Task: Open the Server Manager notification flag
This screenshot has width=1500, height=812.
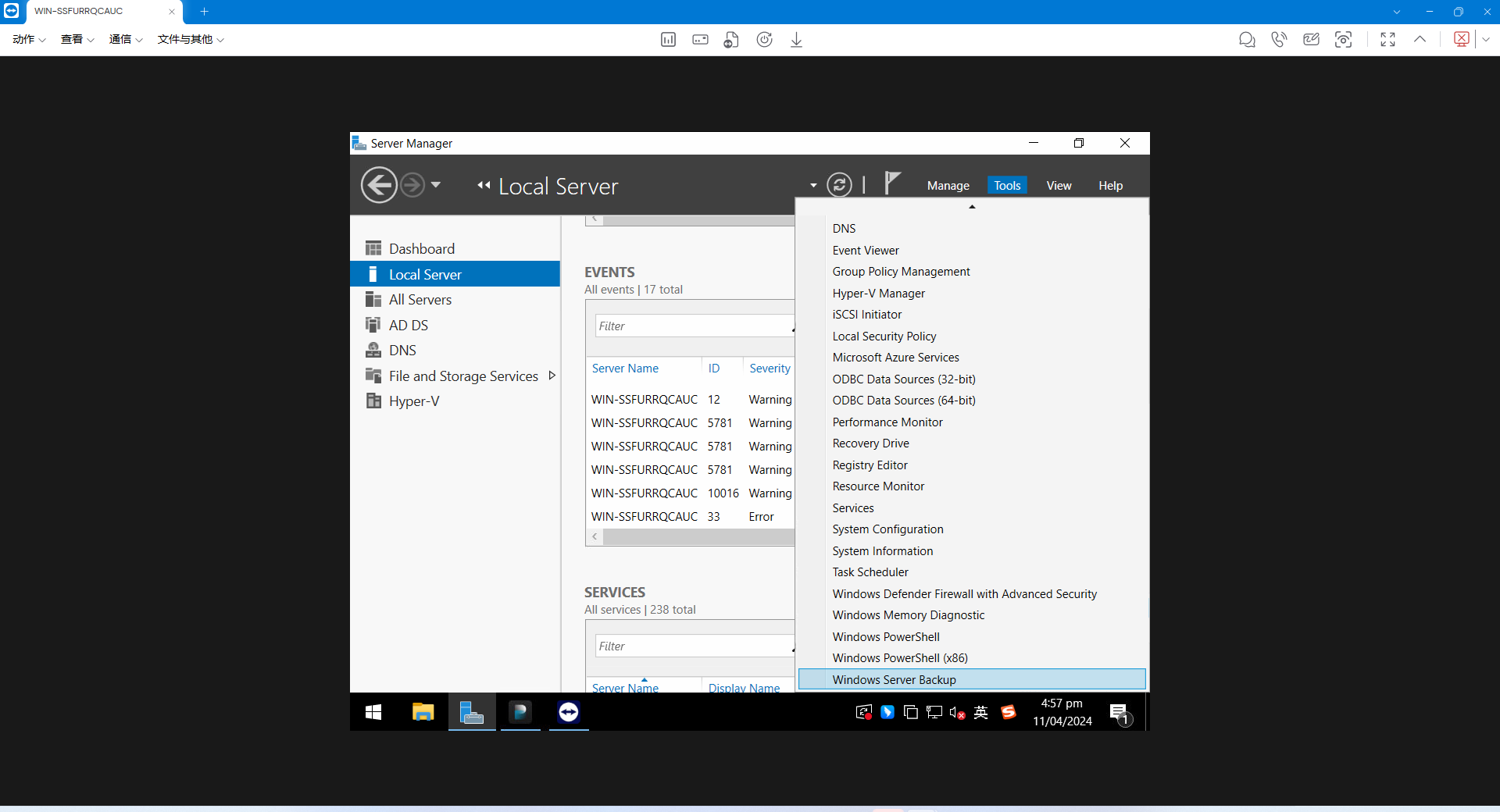Action: click(x=891, y=183)
